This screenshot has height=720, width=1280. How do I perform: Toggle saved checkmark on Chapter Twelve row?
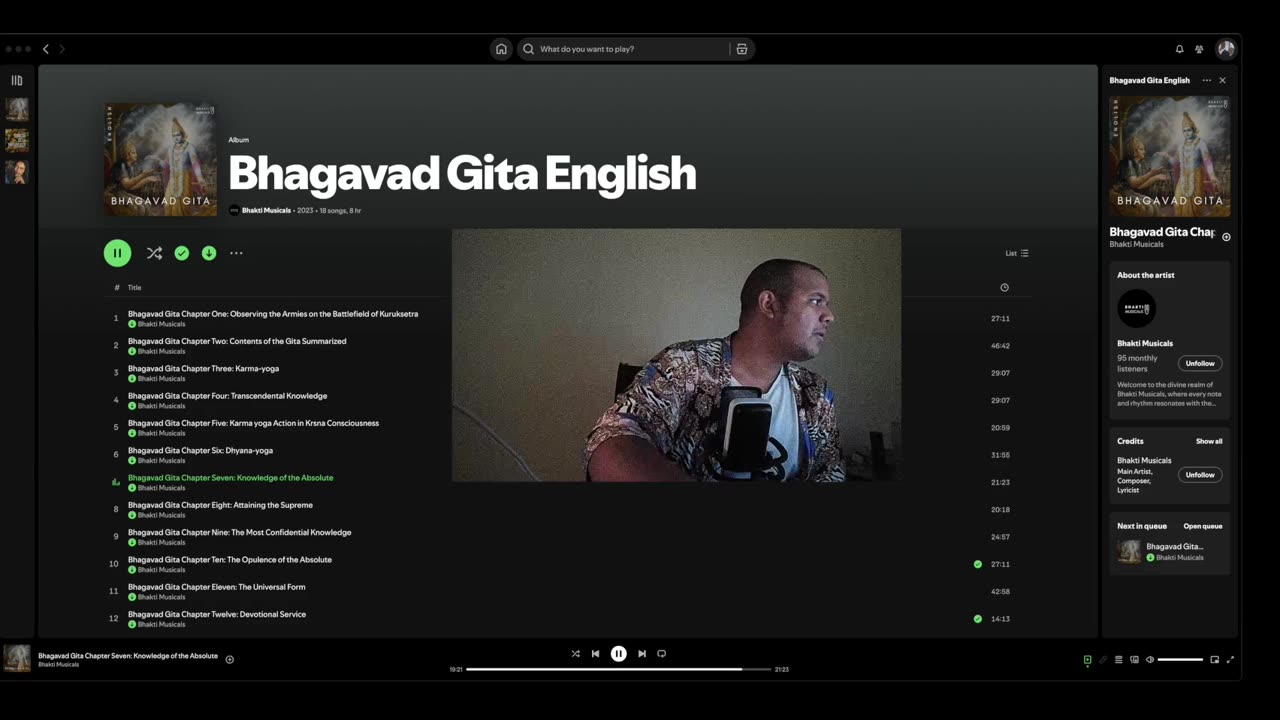point(978,619)
